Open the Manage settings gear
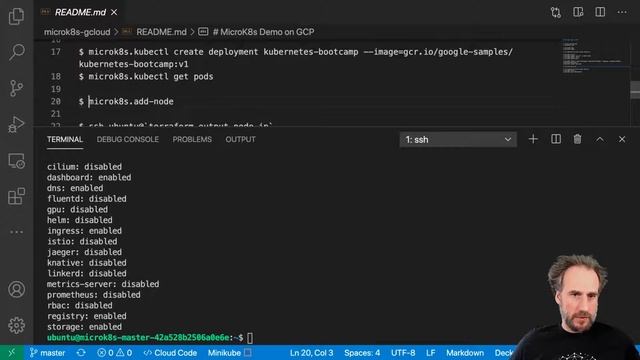 tap(16, 325)
